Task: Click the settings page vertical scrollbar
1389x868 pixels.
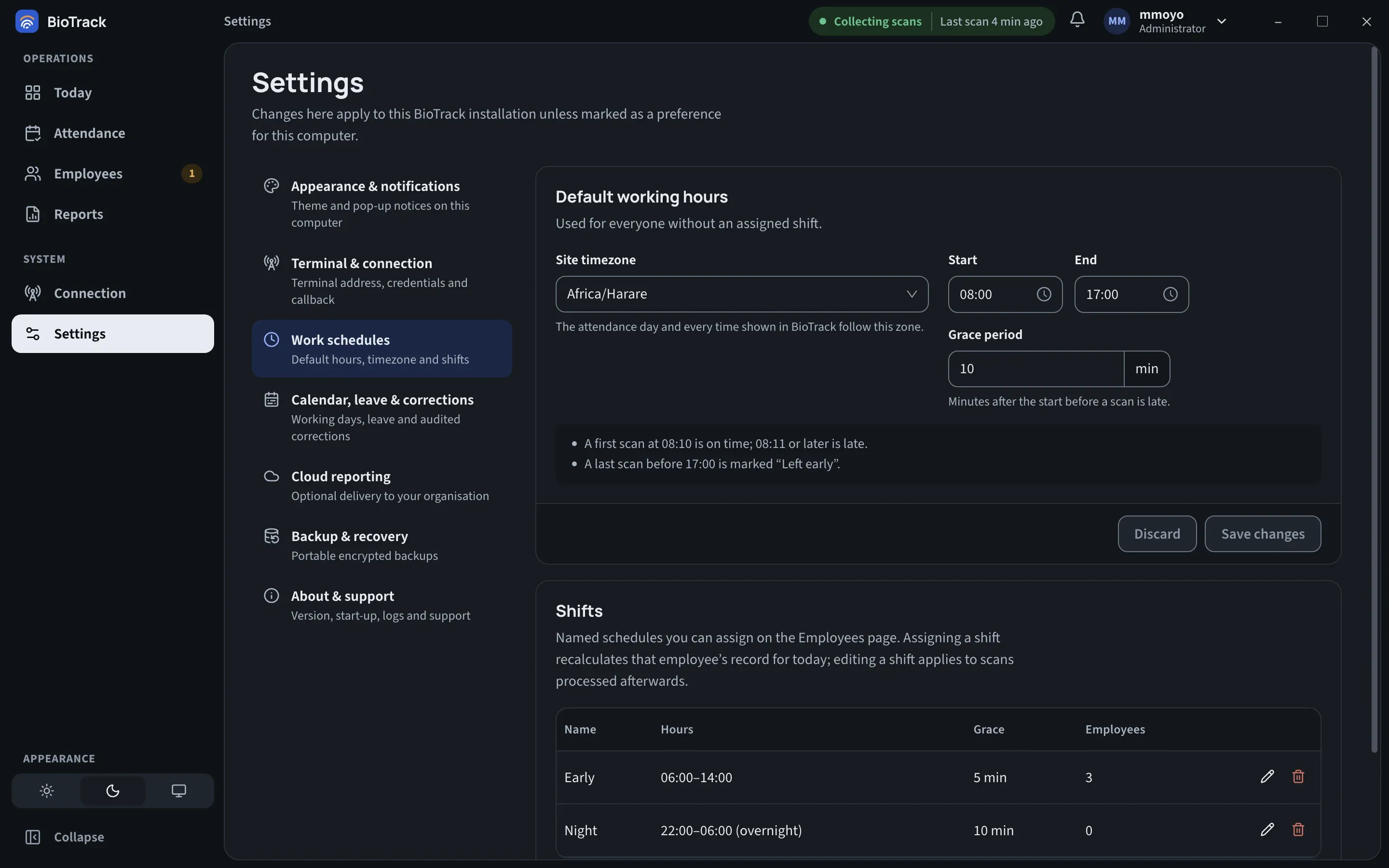Action: [1374, 400]
